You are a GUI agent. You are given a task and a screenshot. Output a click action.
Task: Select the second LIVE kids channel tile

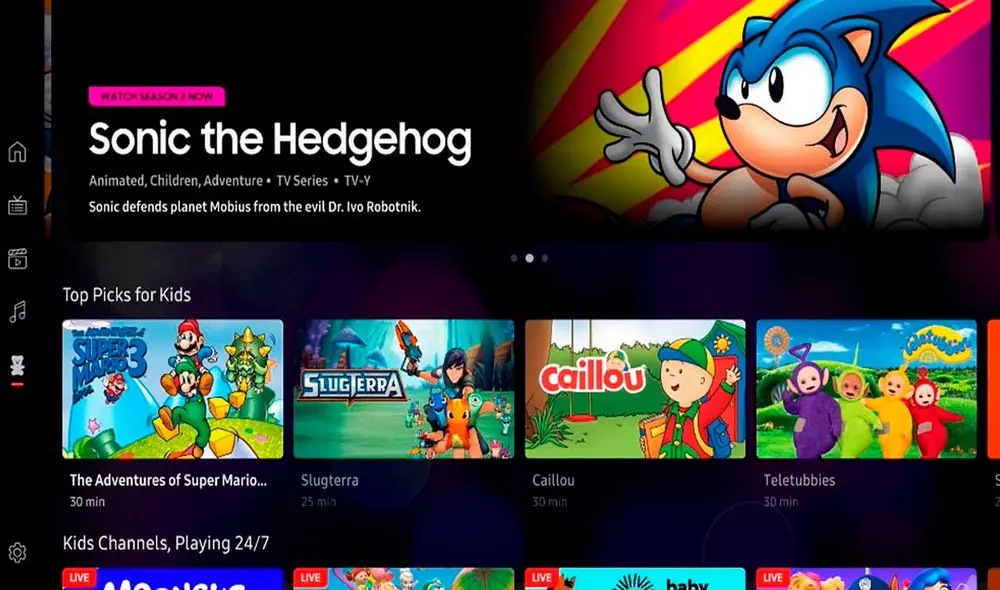(x=404, y=579)
